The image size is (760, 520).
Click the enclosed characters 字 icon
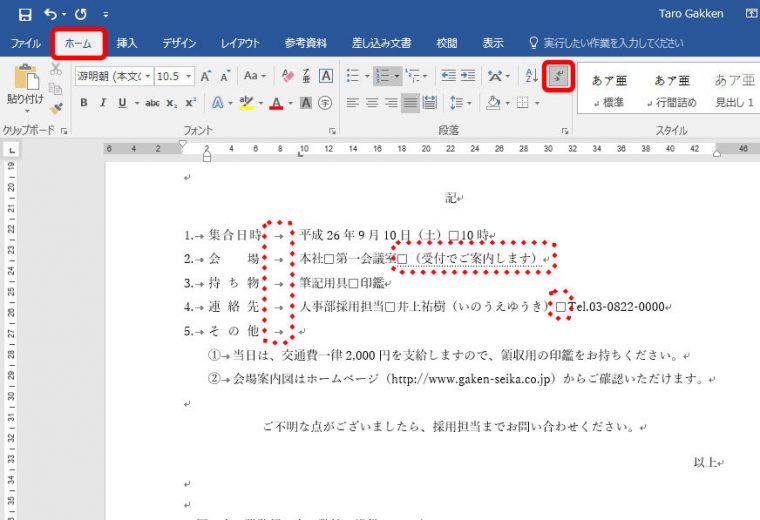click(x=325, y=103)
